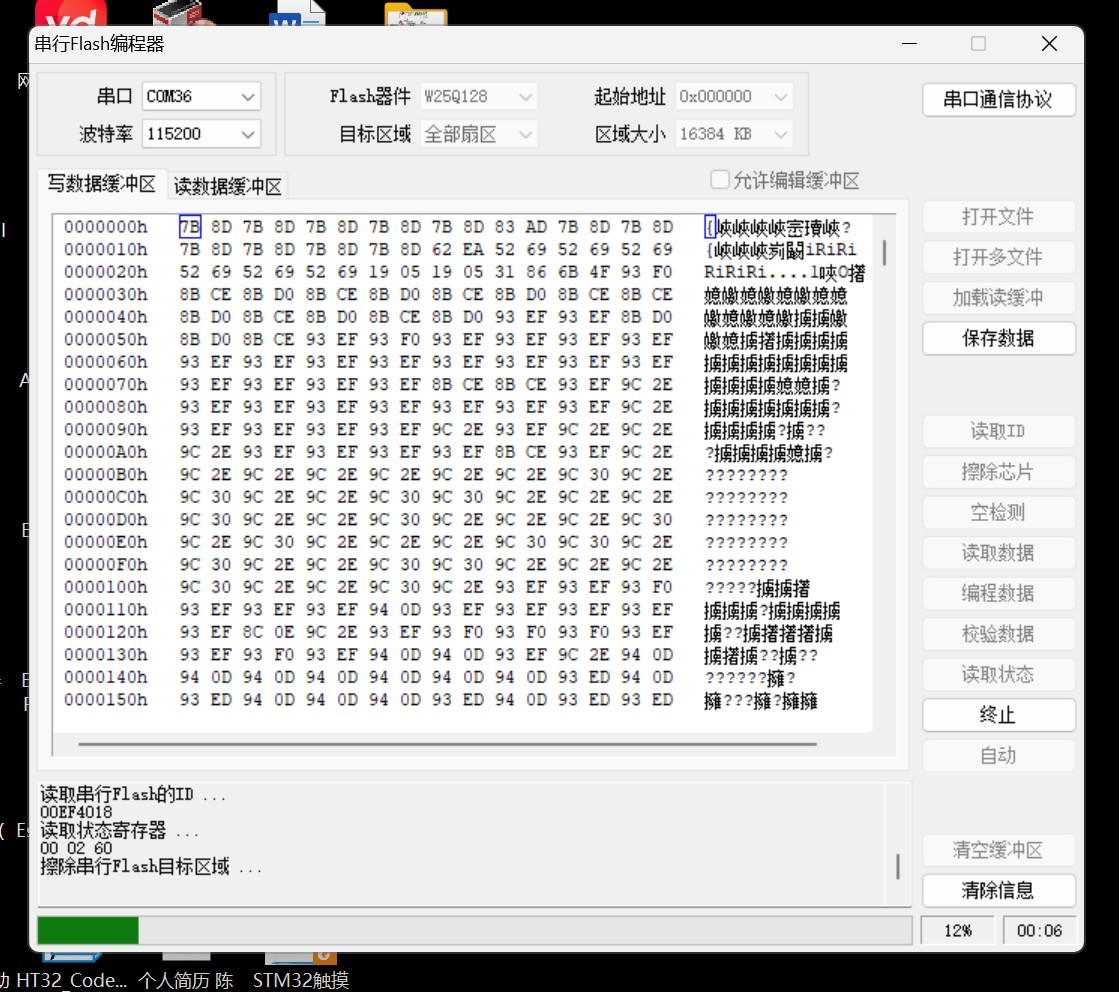Expand the Flash器件 W25Q128 combo box
The image size is (1119, 992).
(x=478, y=96)
